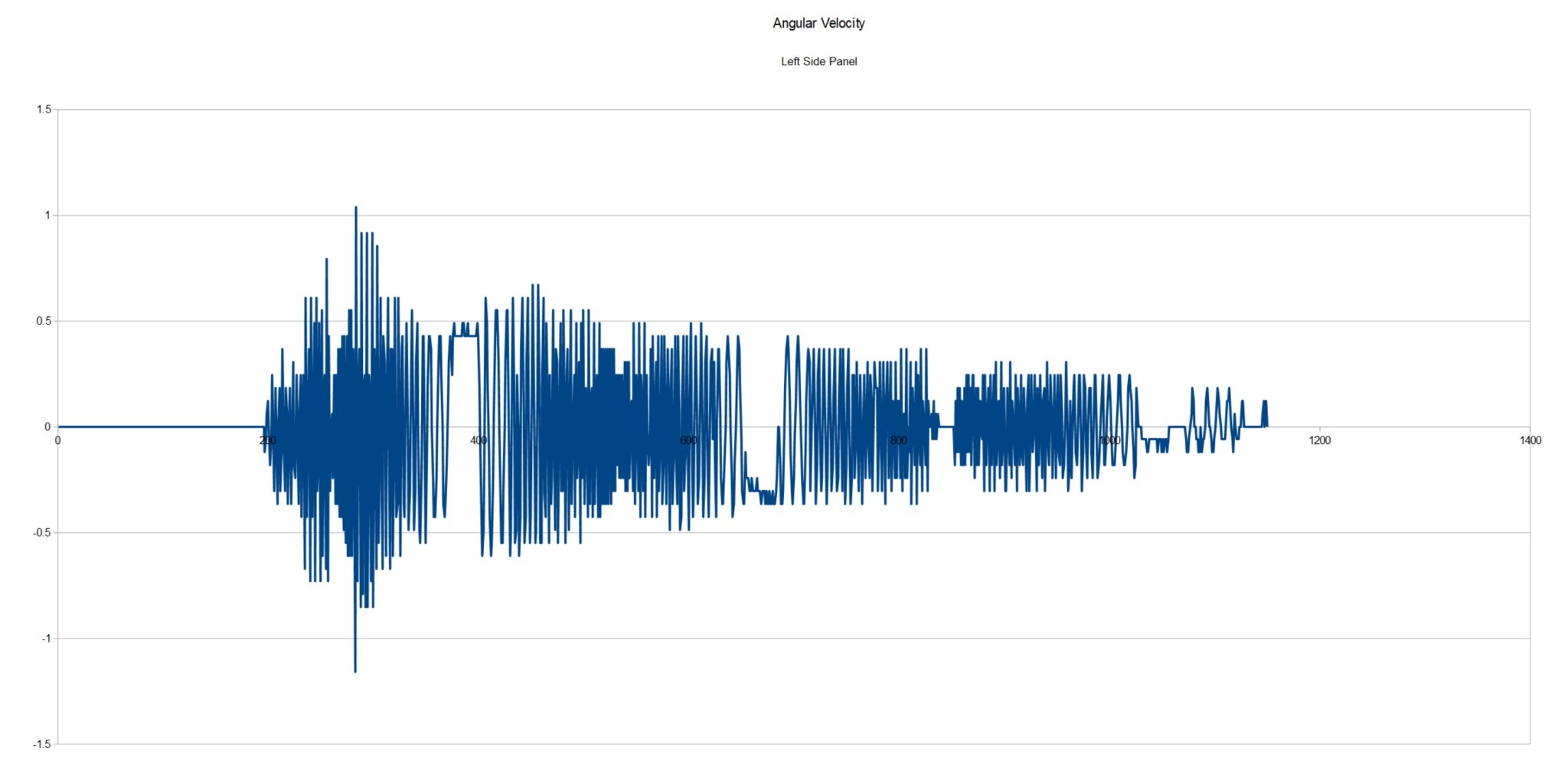Click the lowest negative spike of the series

(x=355, y=671)
